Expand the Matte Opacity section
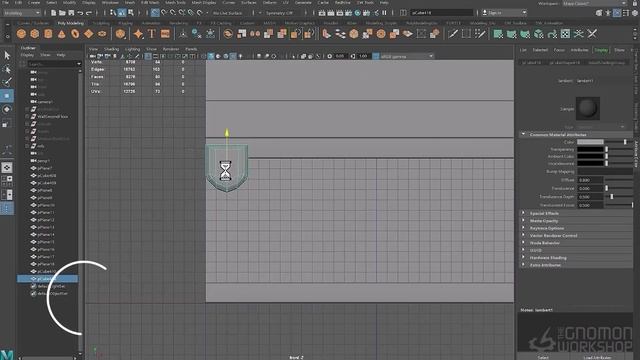 click(523, 220)
